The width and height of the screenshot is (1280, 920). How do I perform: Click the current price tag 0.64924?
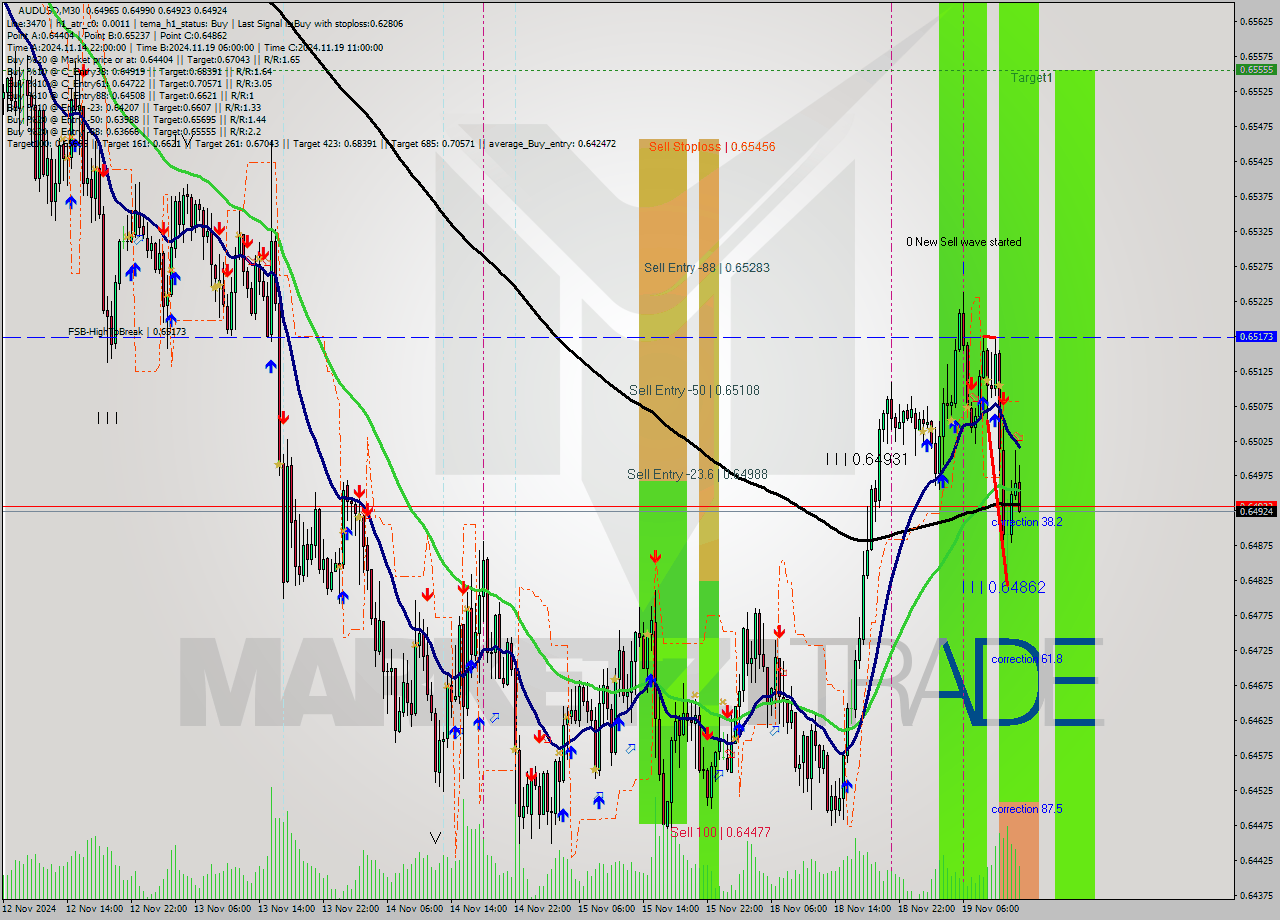coord(1256,511)
